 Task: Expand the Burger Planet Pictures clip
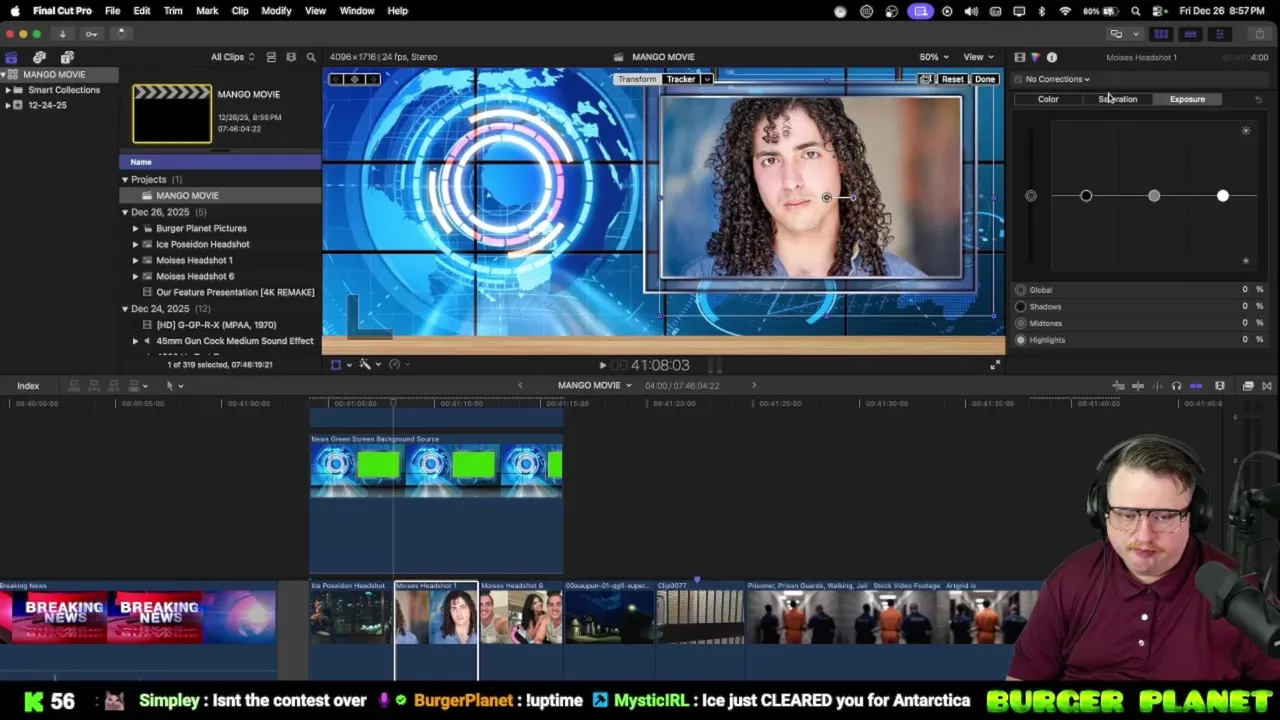pos(136,228)
